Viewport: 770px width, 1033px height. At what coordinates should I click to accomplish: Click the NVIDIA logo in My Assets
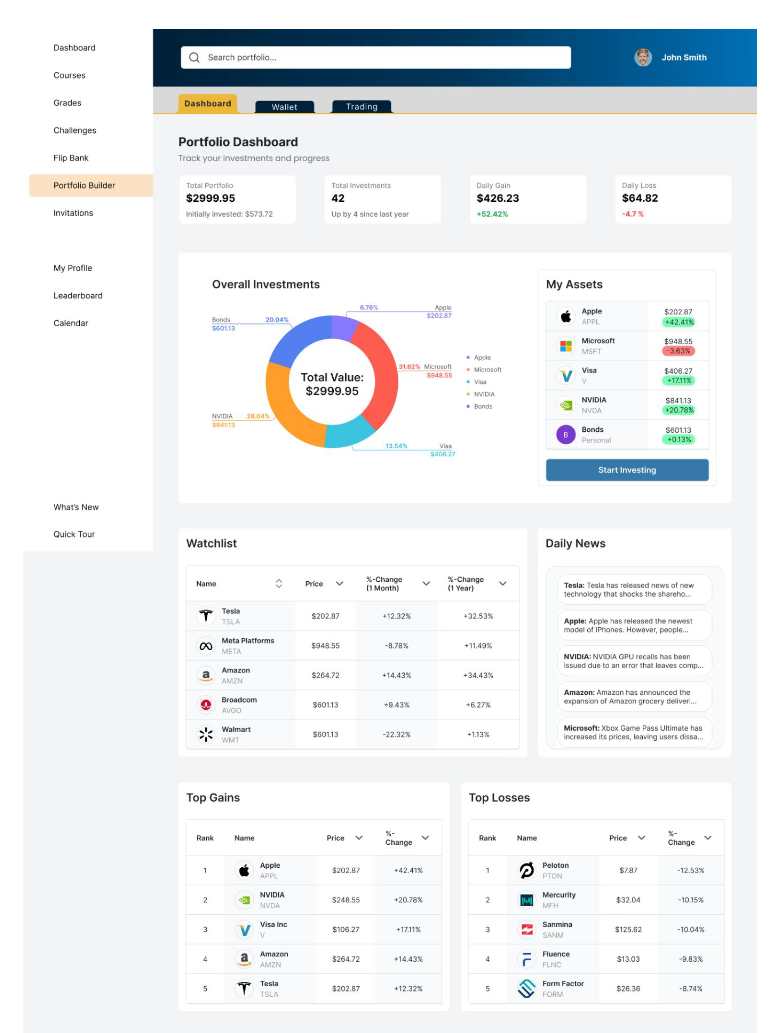click(566, 405)
